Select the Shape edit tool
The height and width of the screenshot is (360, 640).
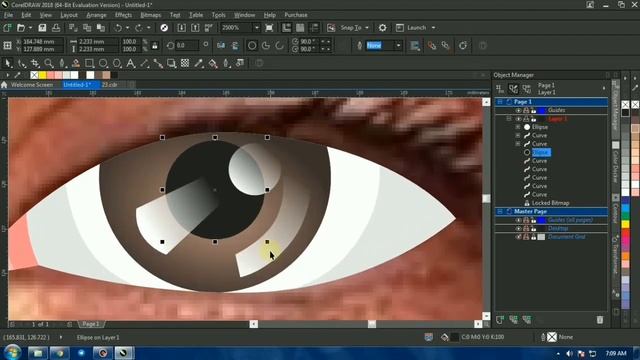[21, 63]
